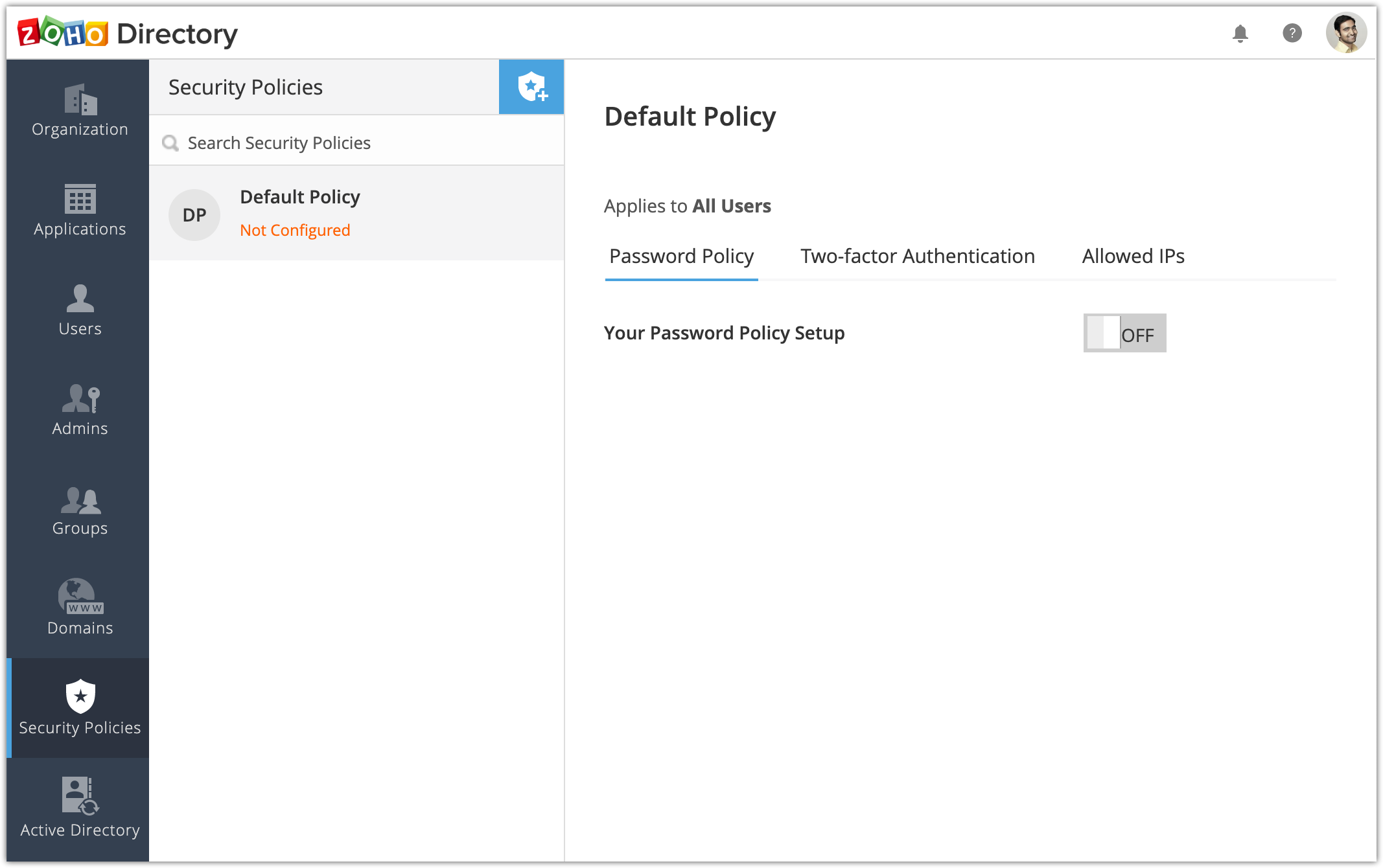Open the Organization section icon
Screen dimensions: 1383x868
click(80, 99)
